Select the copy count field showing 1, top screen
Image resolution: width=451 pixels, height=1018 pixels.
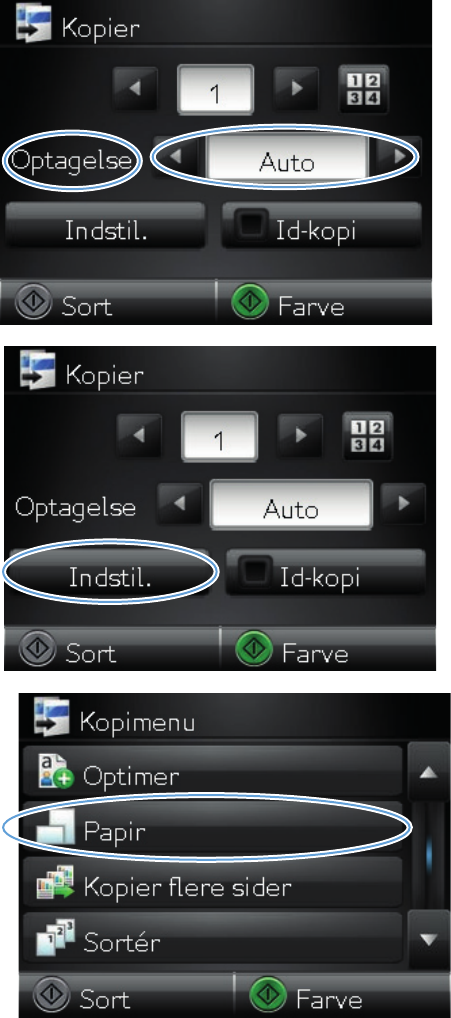coord(215,89)
